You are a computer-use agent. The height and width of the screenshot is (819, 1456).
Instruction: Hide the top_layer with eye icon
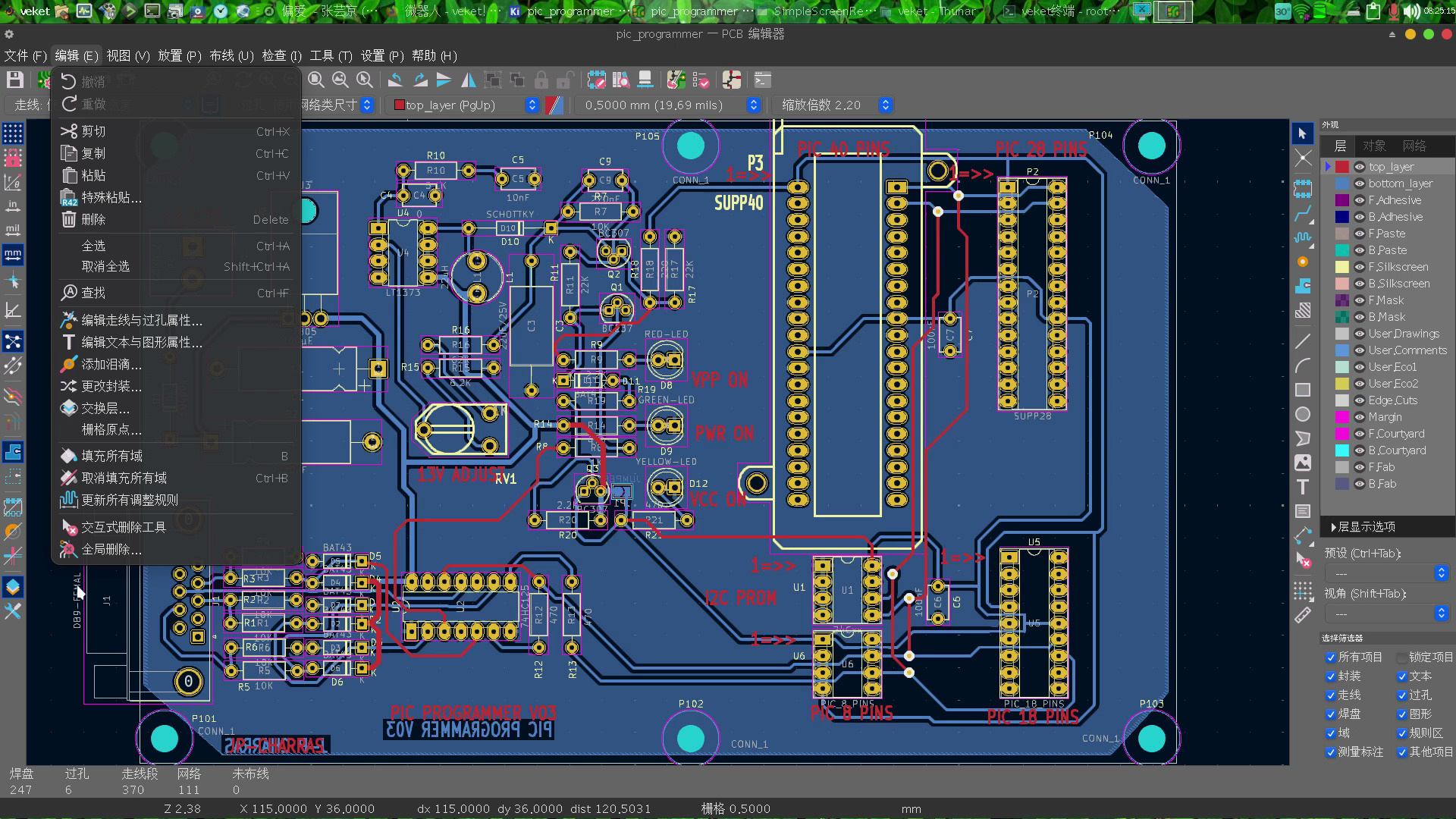pos(1360,167)
